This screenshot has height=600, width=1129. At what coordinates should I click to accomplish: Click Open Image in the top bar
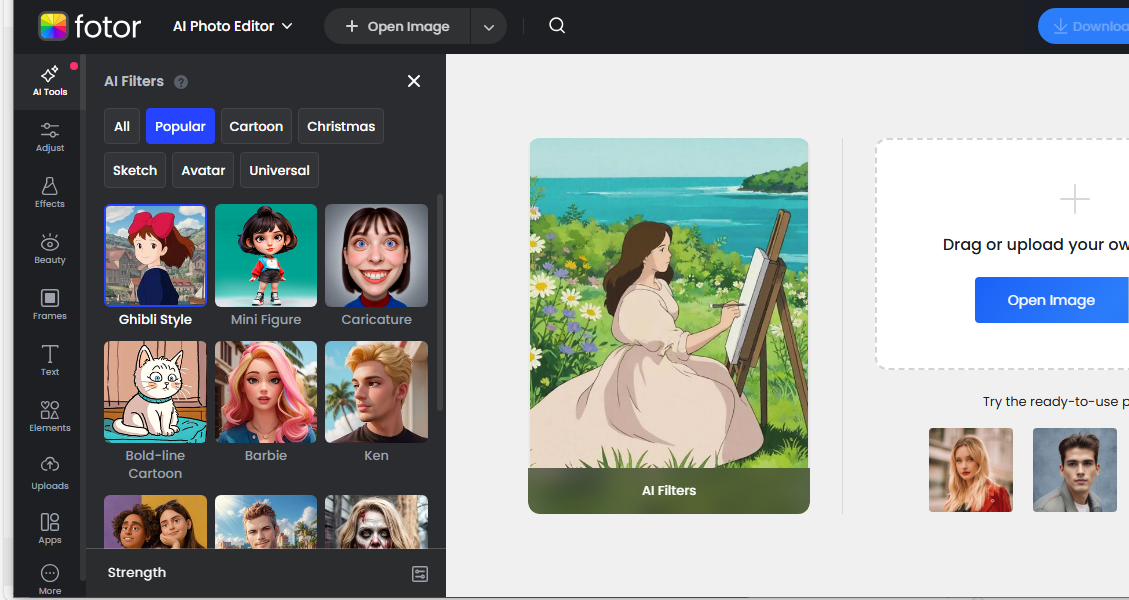[397, 27]
